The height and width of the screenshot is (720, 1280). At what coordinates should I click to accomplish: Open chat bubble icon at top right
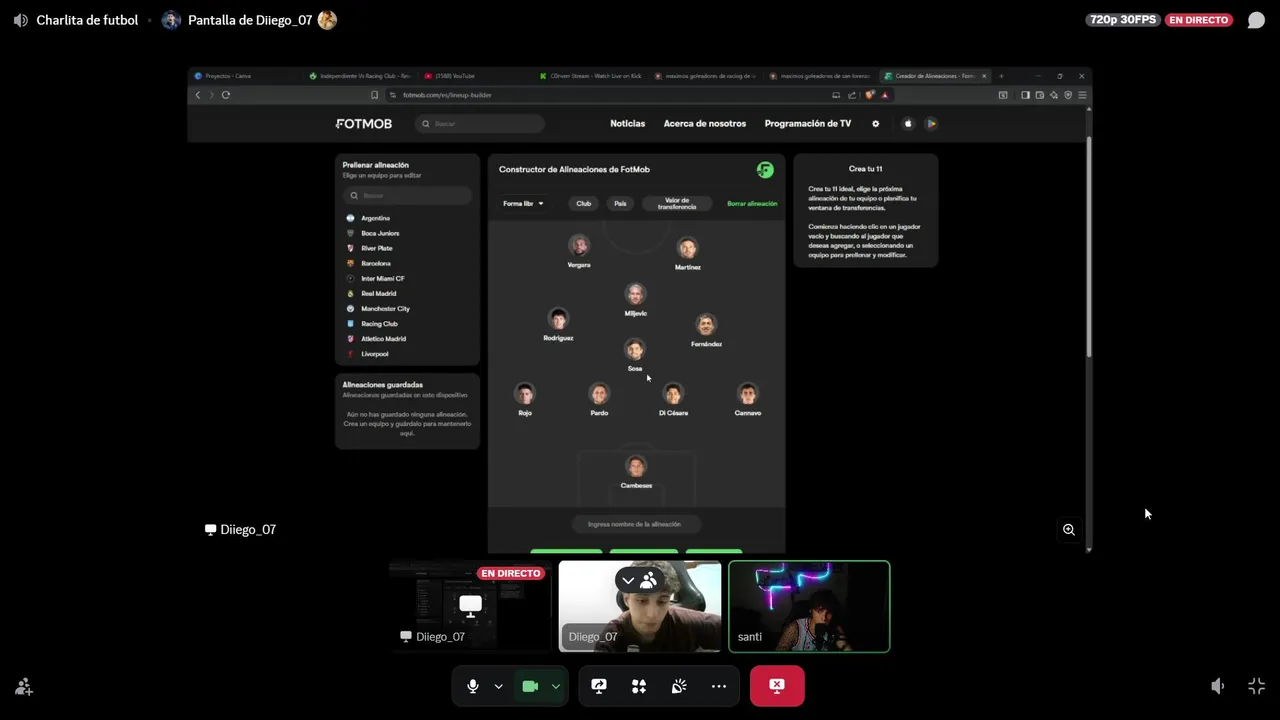pyautogui.click(x=1256, y=20)
